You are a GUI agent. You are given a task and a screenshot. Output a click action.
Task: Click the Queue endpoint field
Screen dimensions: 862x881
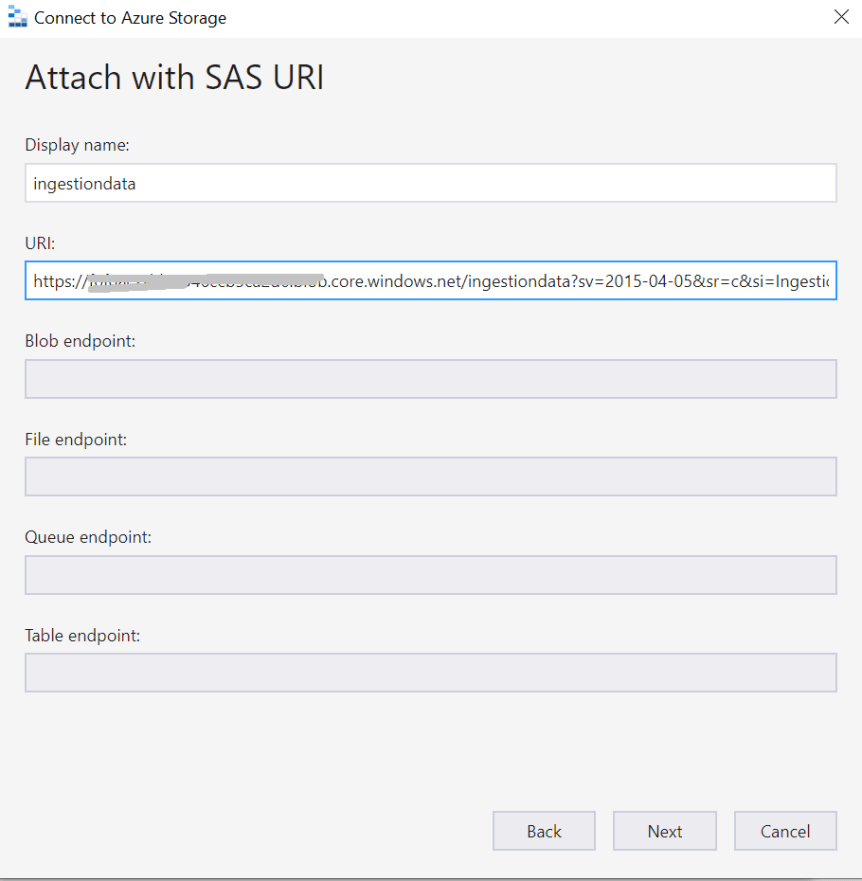(430, 575)
